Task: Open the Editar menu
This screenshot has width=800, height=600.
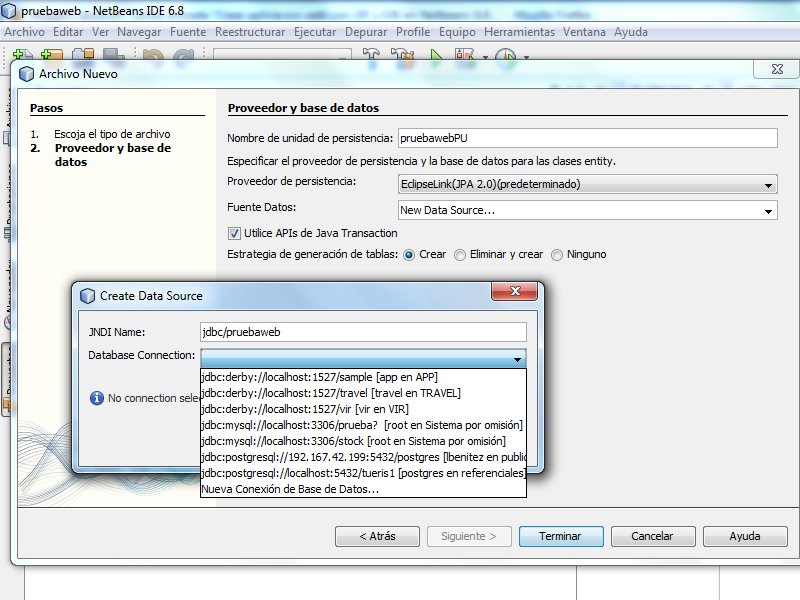Action: [x=68, y=32]
